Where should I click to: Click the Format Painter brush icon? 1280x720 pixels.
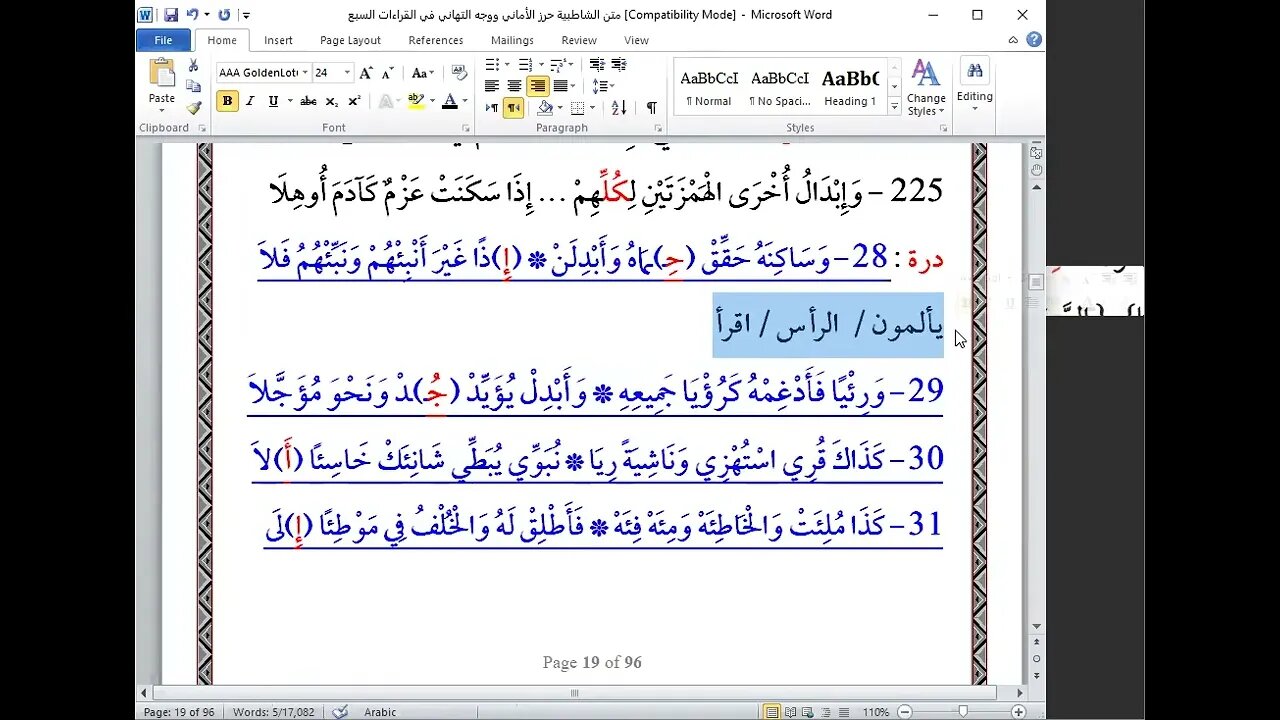[x=194, y=107]
